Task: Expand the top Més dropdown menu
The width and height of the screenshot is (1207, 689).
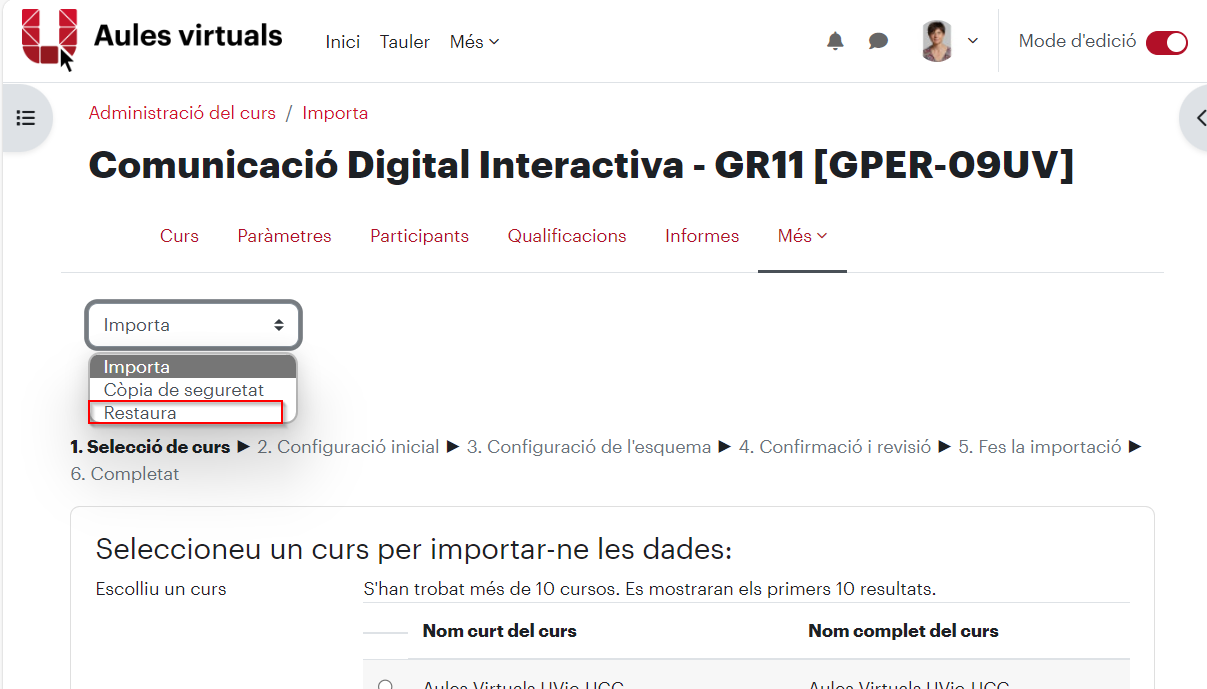Action: click(474, 42)
